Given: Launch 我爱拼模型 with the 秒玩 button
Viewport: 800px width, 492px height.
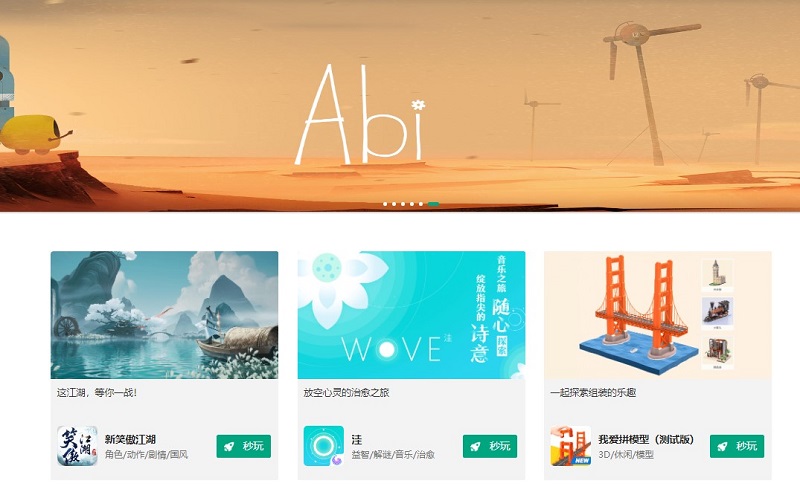Looking at the screenshot, I should [737, 446].
